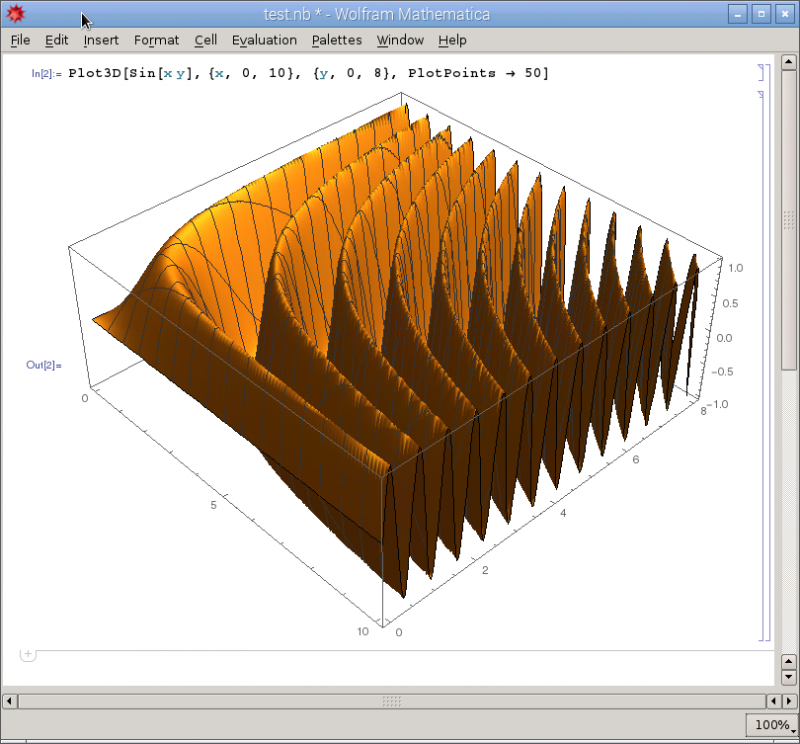Image resolution: width=800 pixels, height=744 pixels.
Task: Click the horizontal scrollbar left arrow at far left
Action: click(9, 701)
